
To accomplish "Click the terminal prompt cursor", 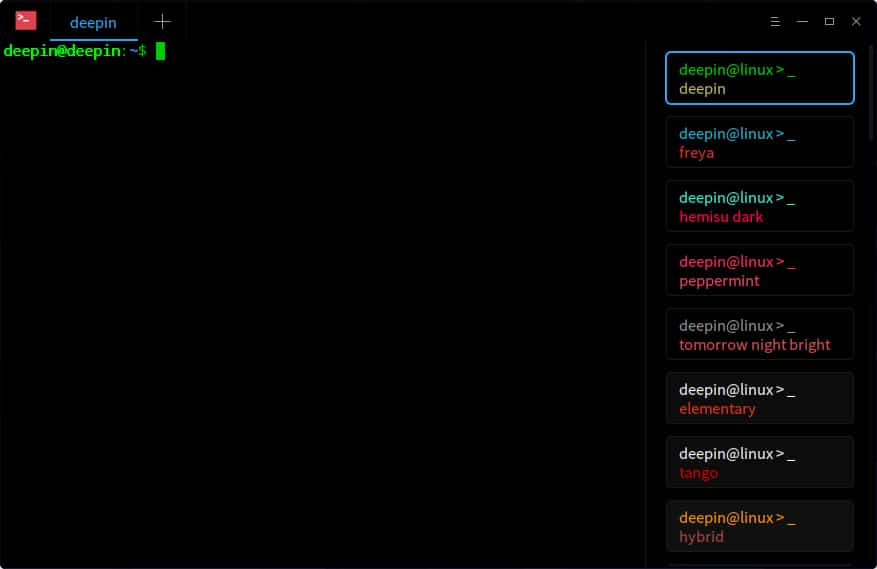I will [161, 51].
